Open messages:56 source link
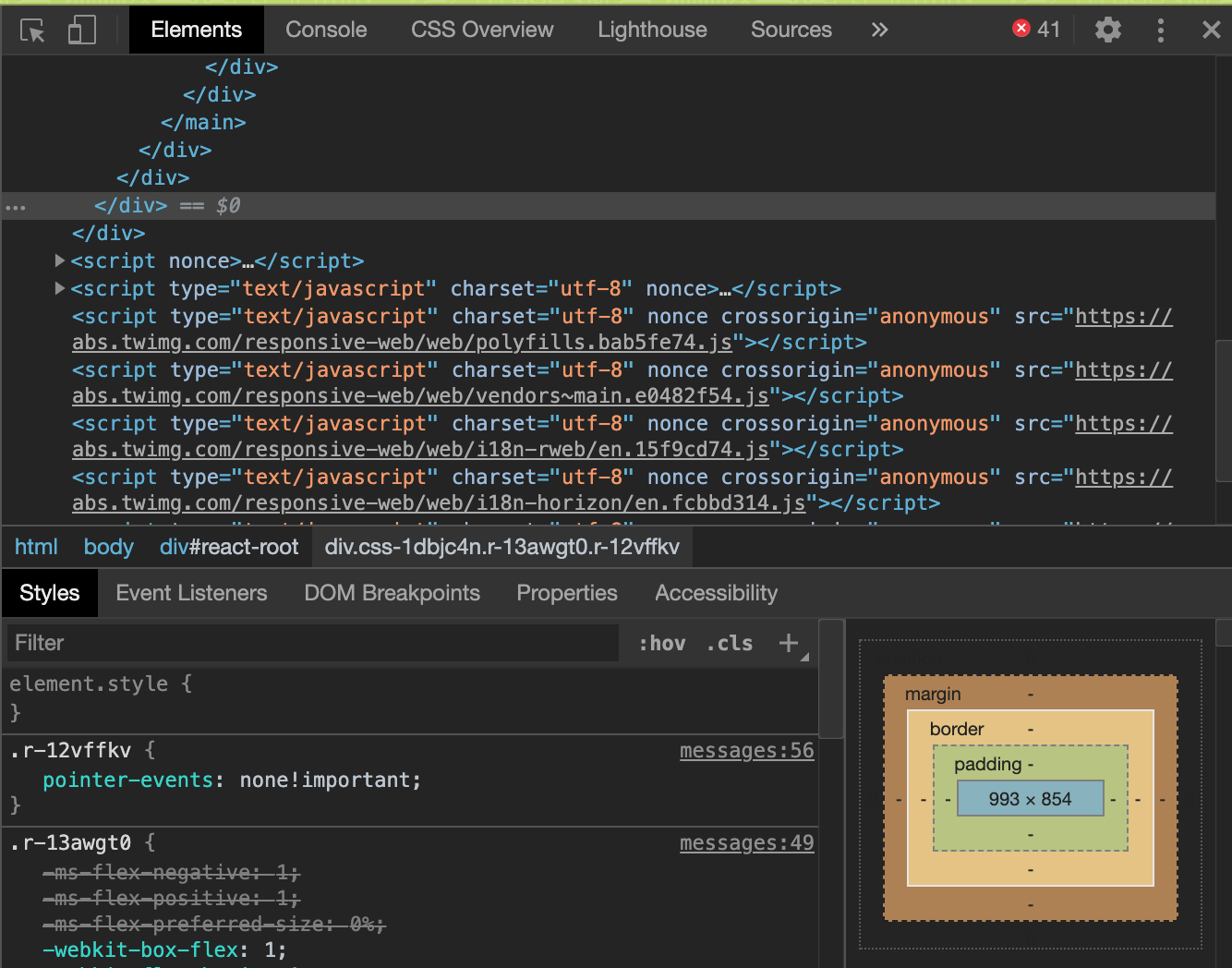Screen dimensions: 1232x968 pyautogui.click(x=746, y=751)
